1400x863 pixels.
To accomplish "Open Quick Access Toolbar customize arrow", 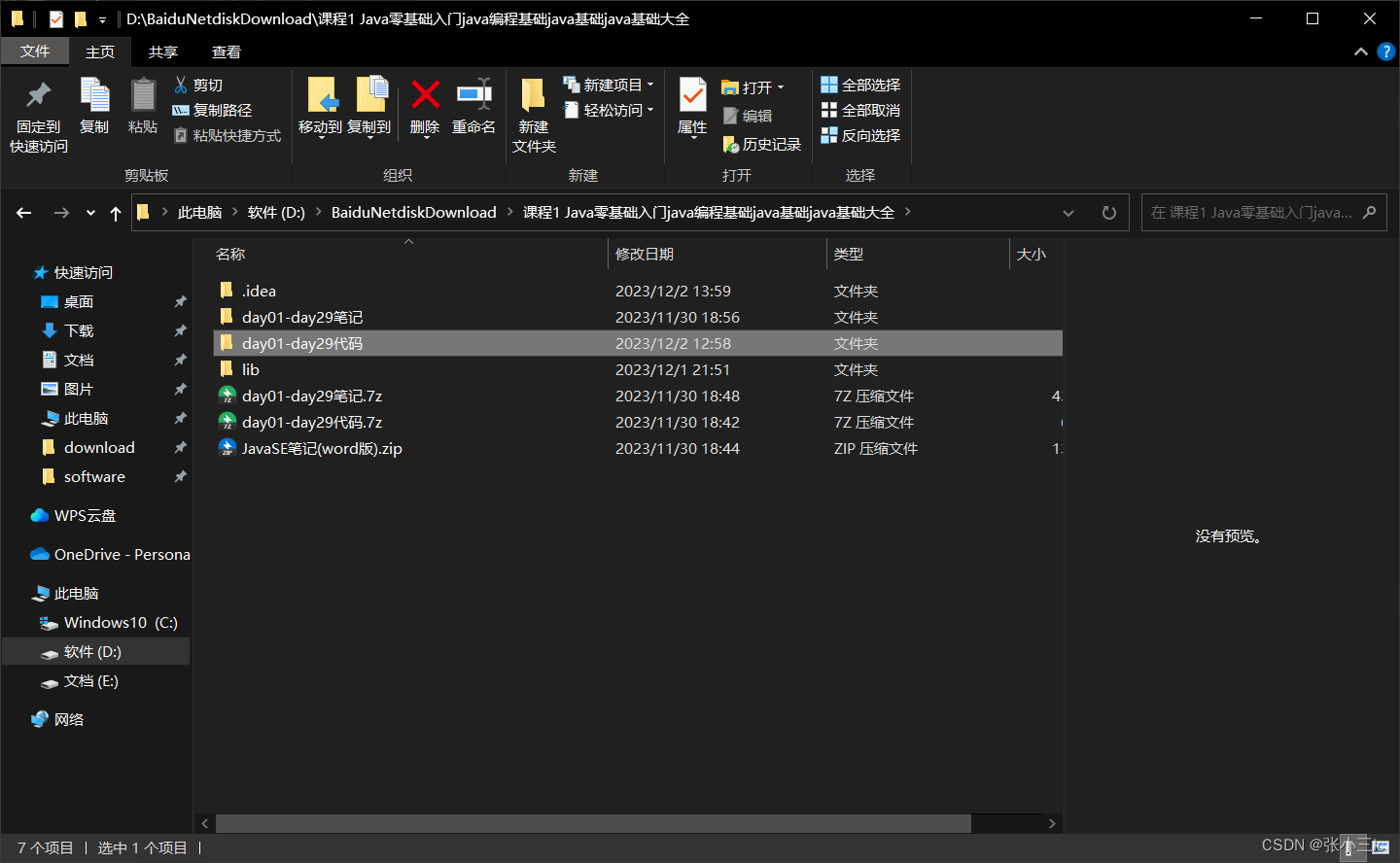I will pyautogui.click(x=102, y=19).
